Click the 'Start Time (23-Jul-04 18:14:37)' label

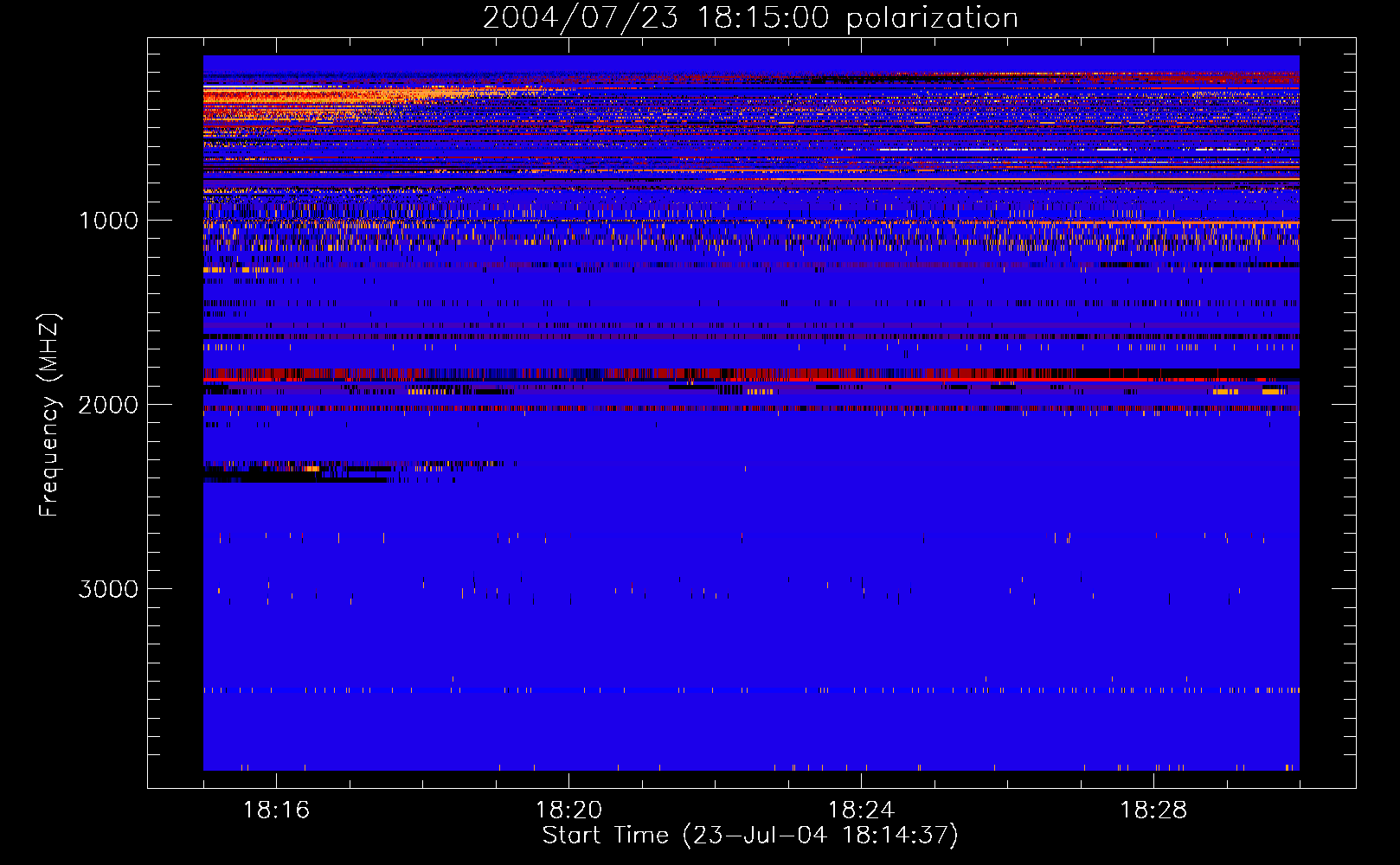tap(750, 836)
